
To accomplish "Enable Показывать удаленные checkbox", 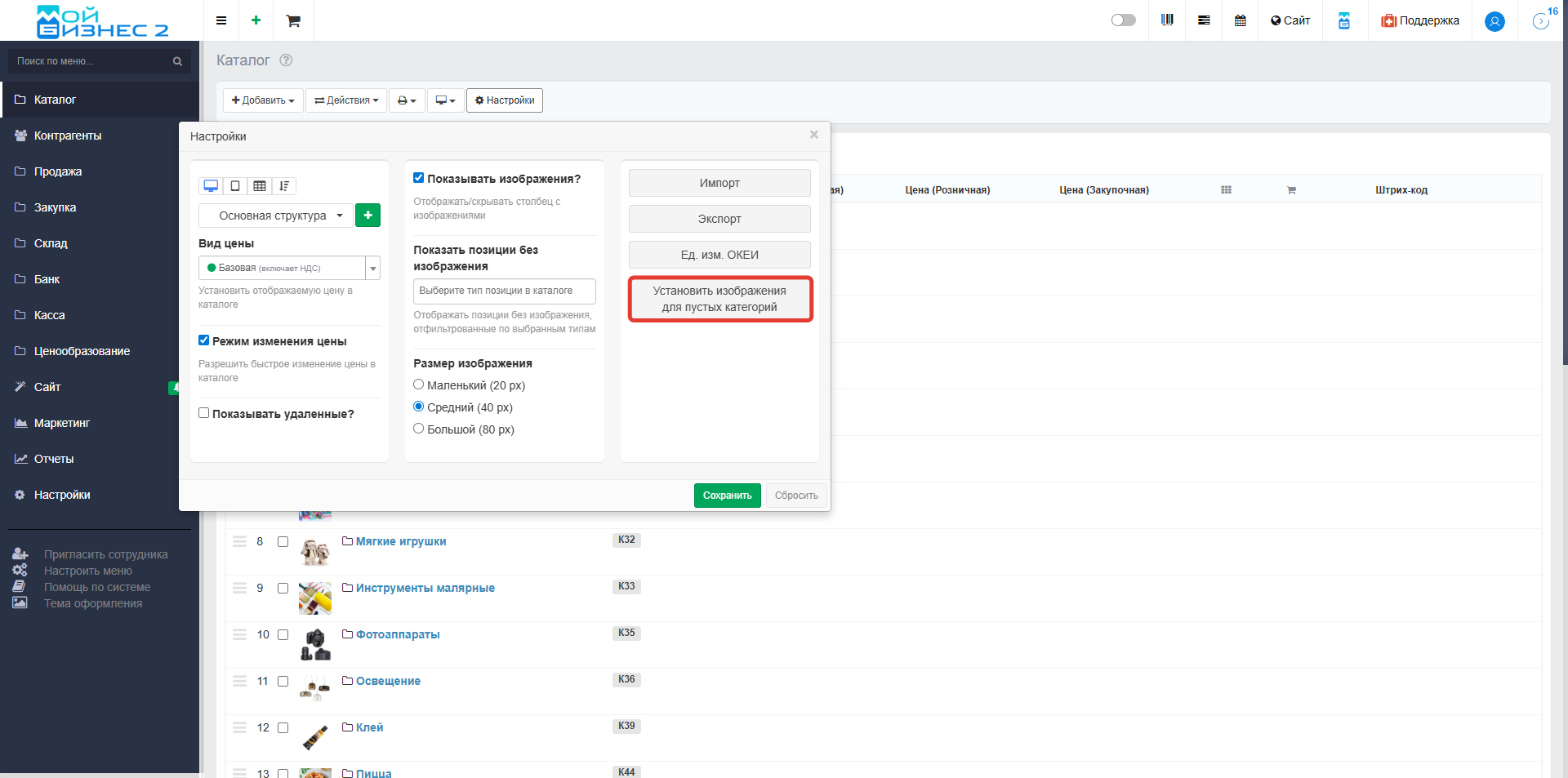I will point(204,413).
